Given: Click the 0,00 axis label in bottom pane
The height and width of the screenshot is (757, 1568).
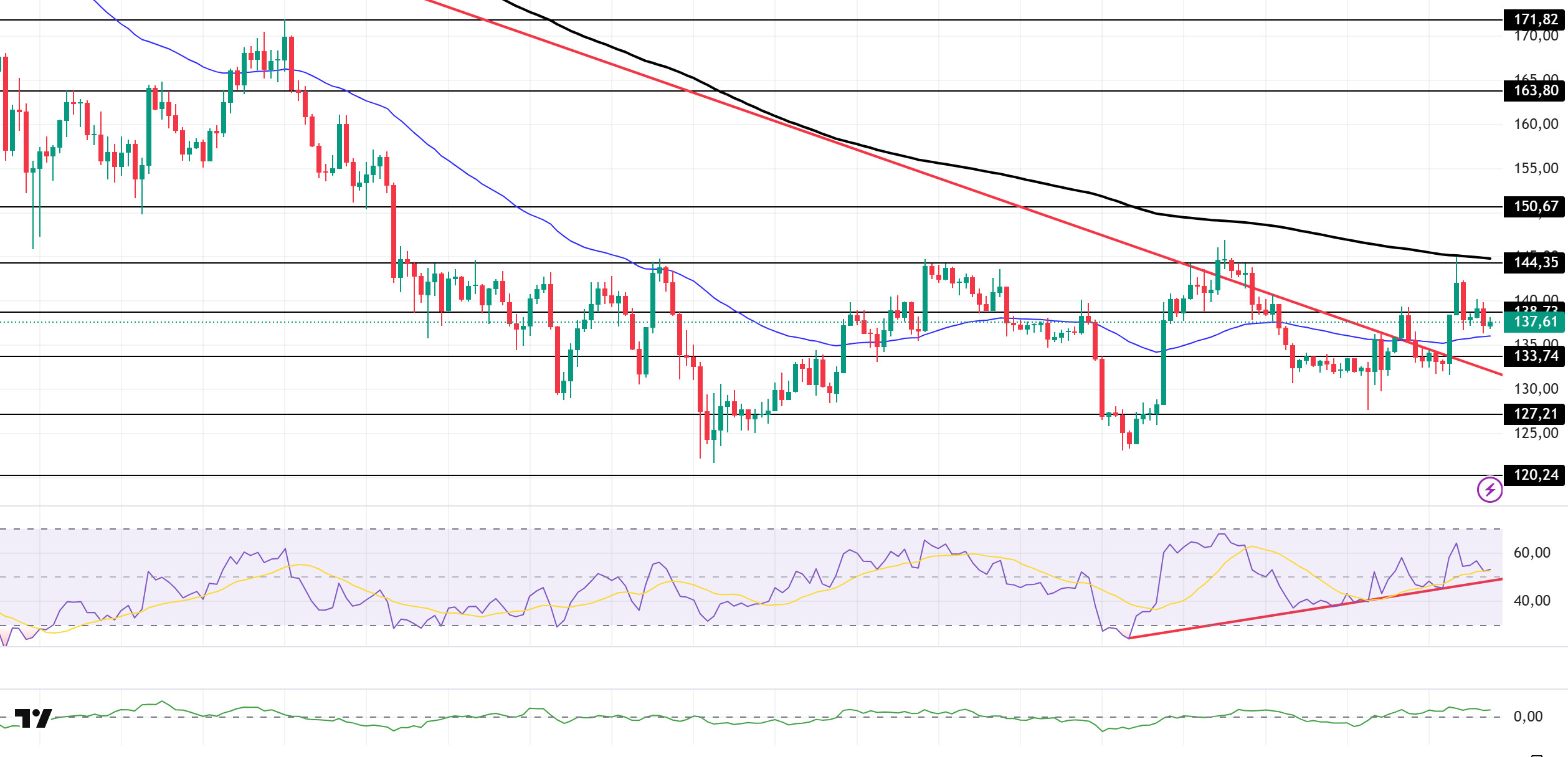Looking at the screenshot, I should 1528,717.
